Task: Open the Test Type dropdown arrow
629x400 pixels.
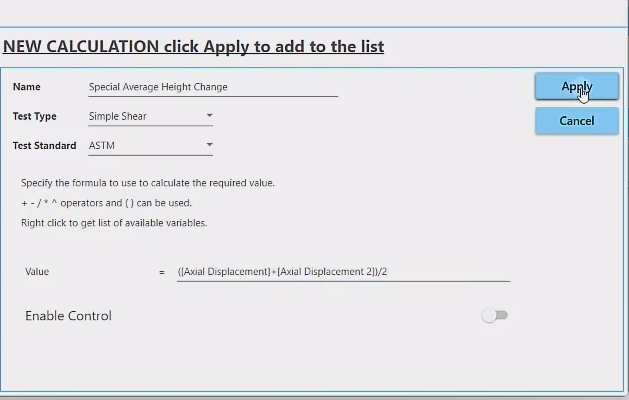Action: [209, 116]
